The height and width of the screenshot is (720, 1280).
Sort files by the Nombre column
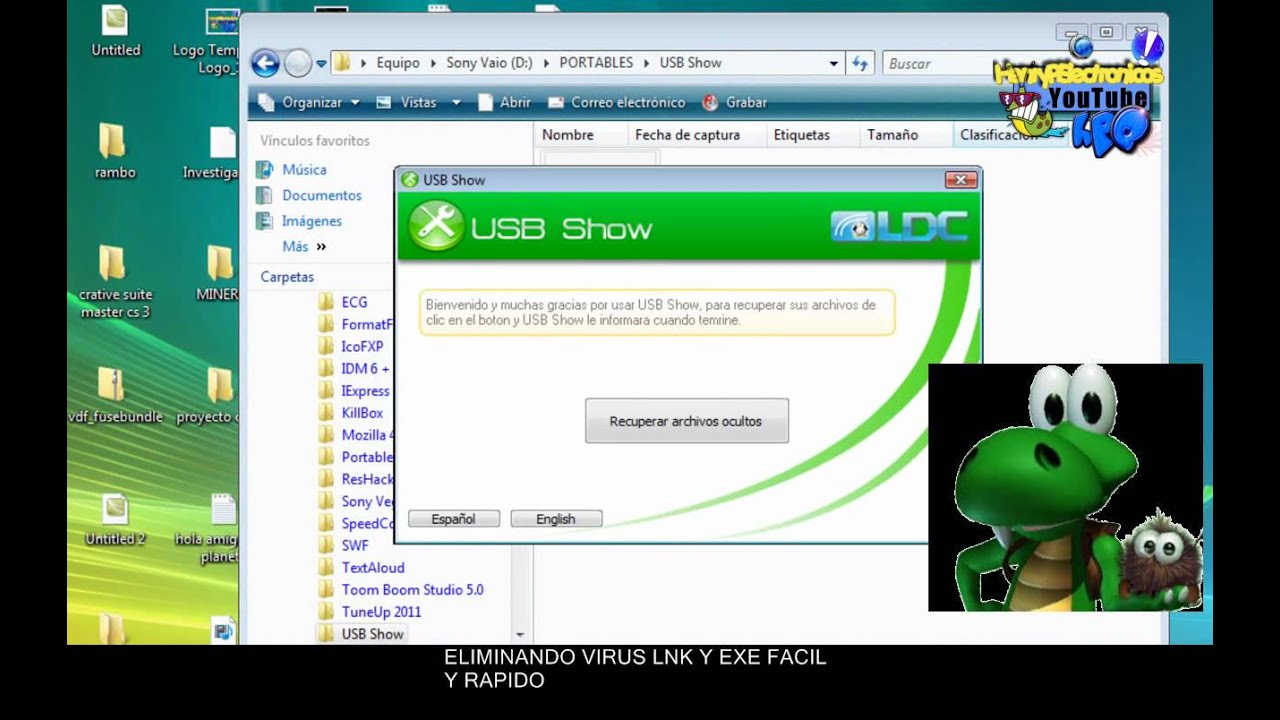(568, 135)
